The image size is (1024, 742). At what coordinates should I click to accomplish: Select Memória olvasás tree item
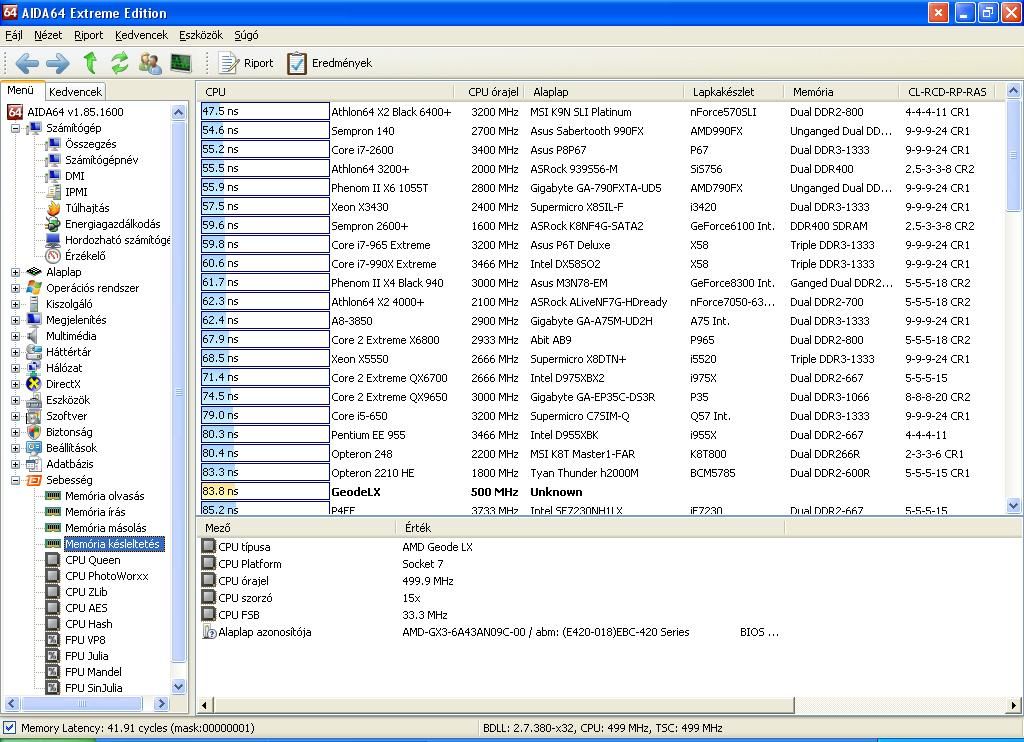point(104,496)
